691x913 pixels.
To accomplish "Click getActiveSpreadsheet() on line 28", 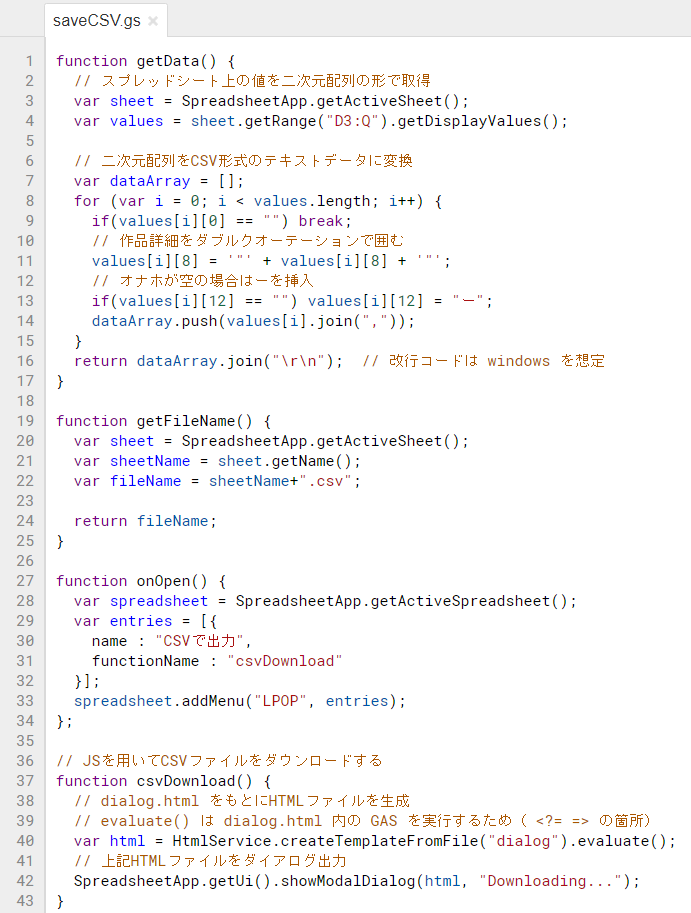I will point(469,601).
